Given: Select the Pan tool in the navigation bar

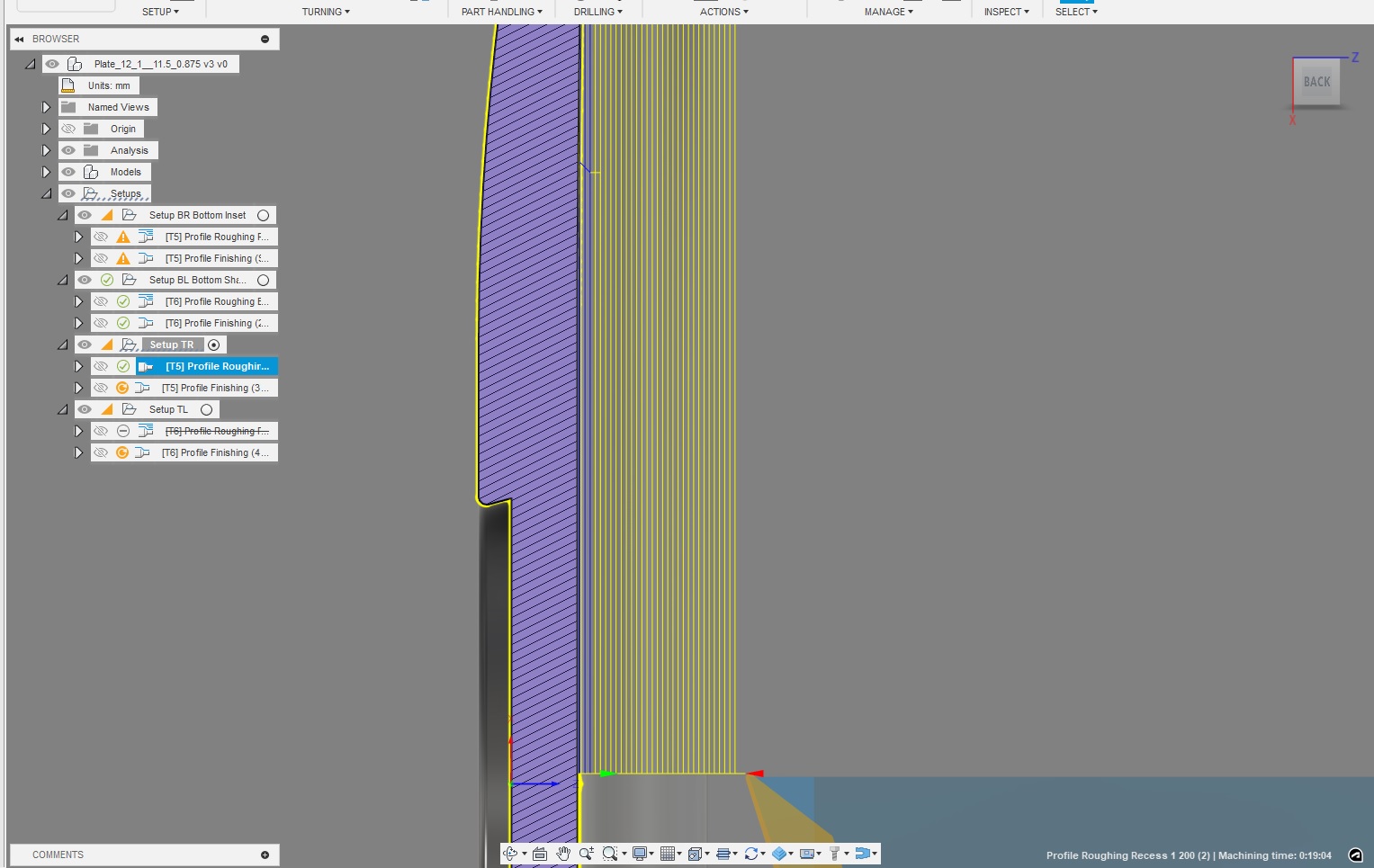Looking at the screenshot, I should (564, 854).
